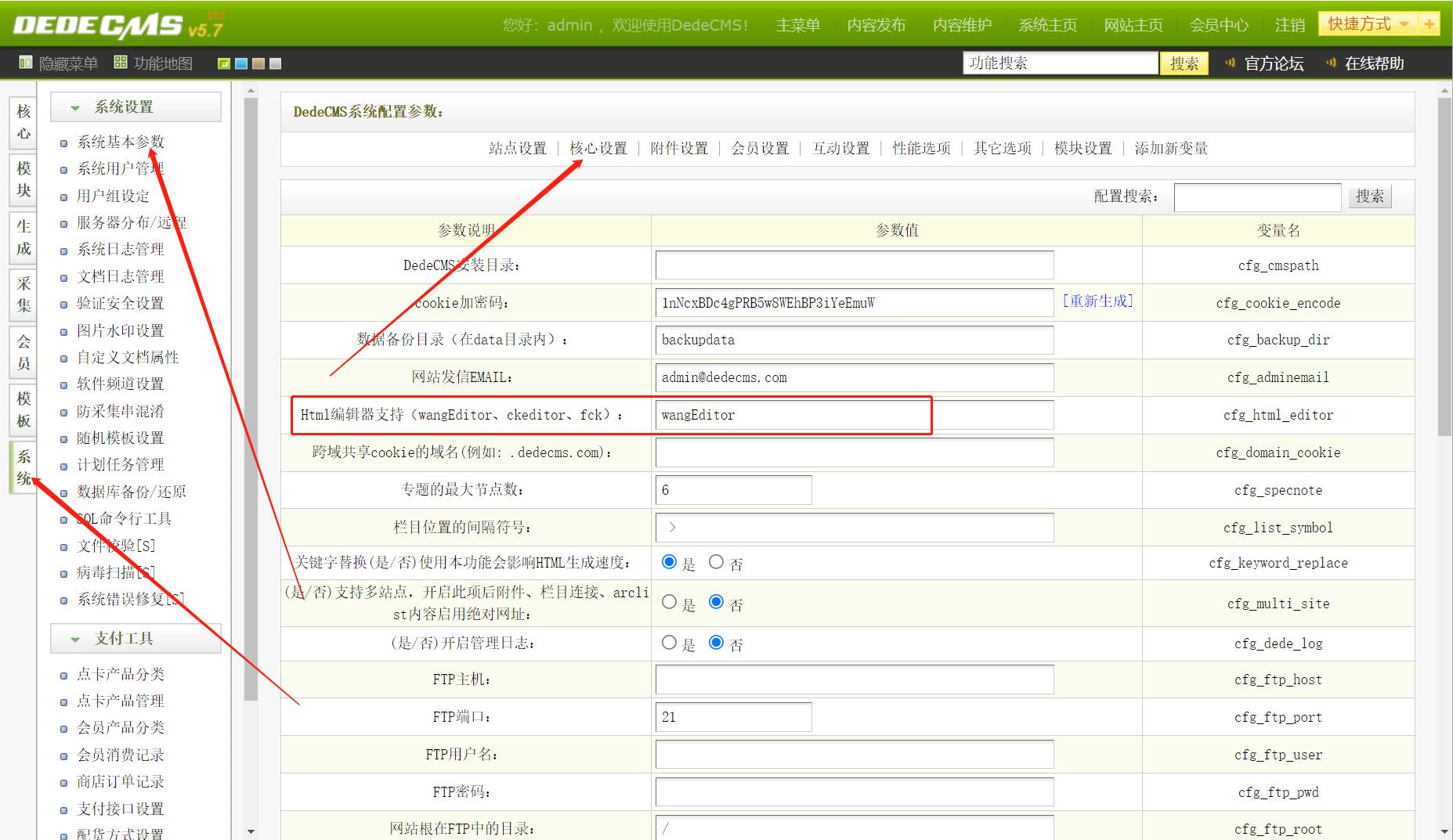Viewport: 1453px width, 840px height.
Task: Click bullet icon next to 用户组设定
Action: [x=64, y=197]
